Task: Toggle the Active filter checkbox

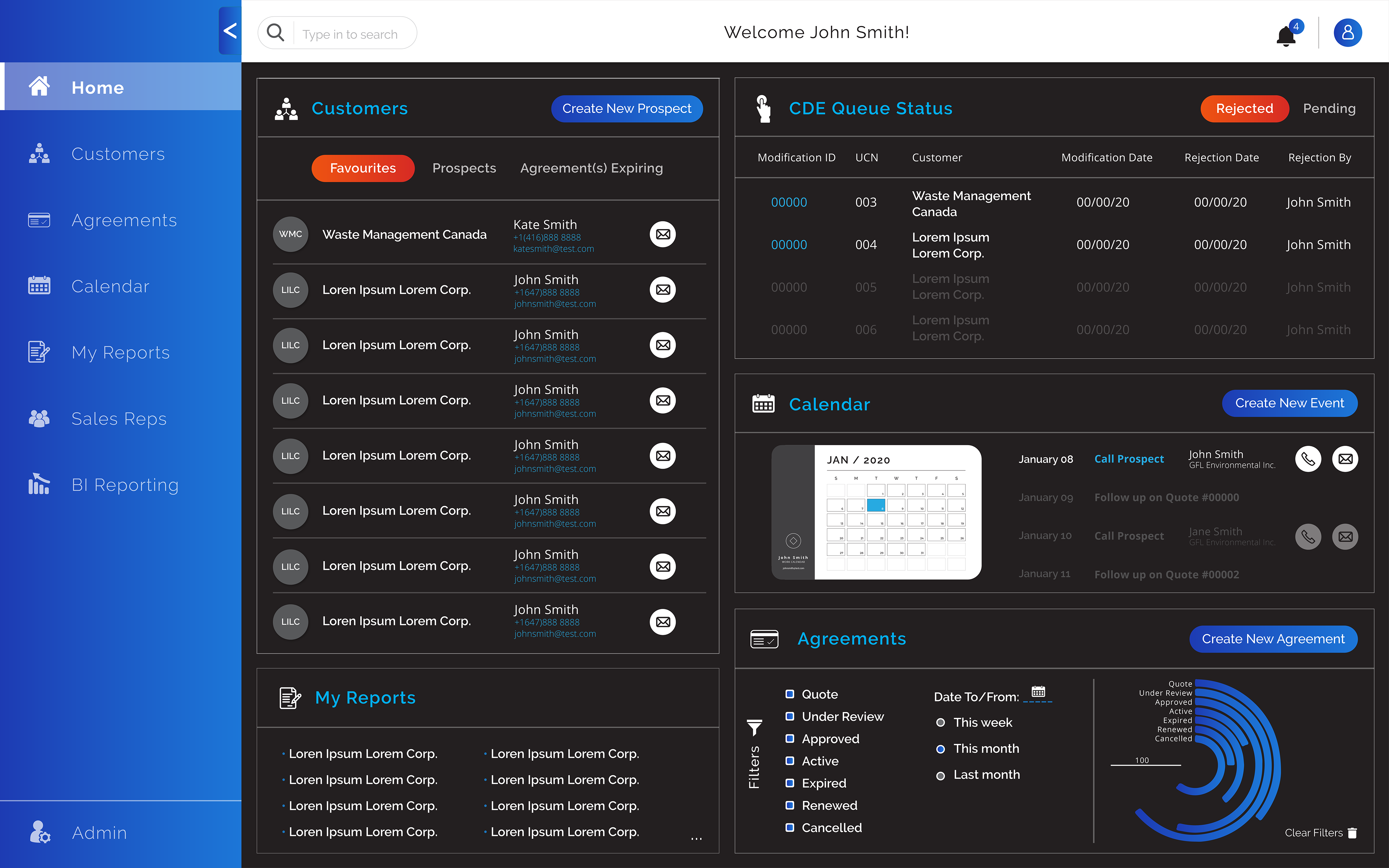Action: point(790,761)
